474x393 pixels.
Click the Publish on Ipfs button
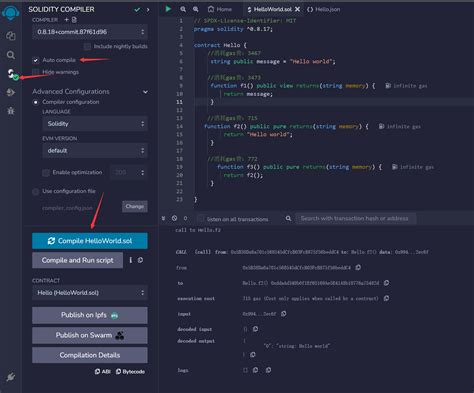[x=90, y=315]
